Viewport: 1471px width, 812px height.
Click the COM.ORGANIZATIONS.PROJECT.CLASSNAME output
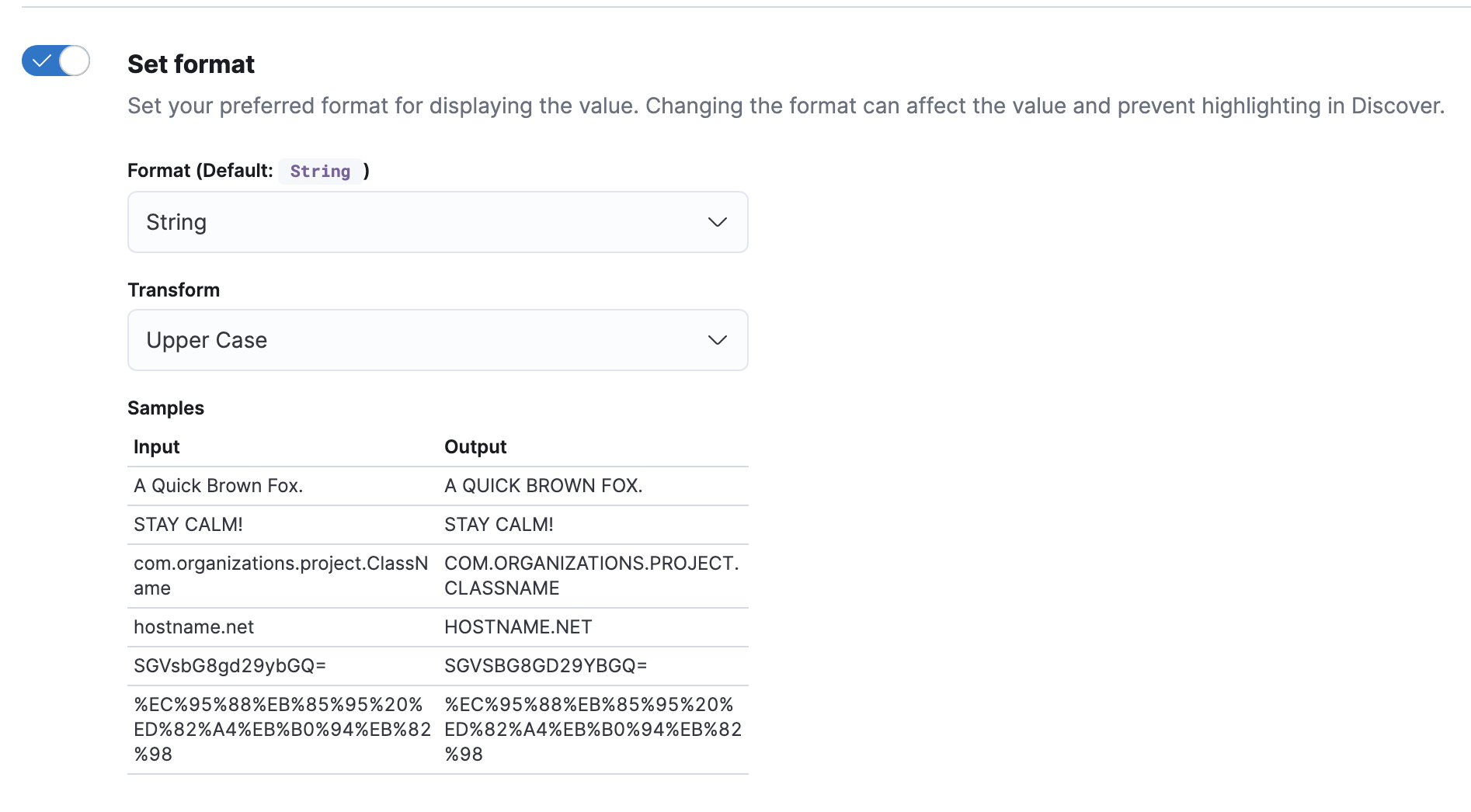[591, 575]
